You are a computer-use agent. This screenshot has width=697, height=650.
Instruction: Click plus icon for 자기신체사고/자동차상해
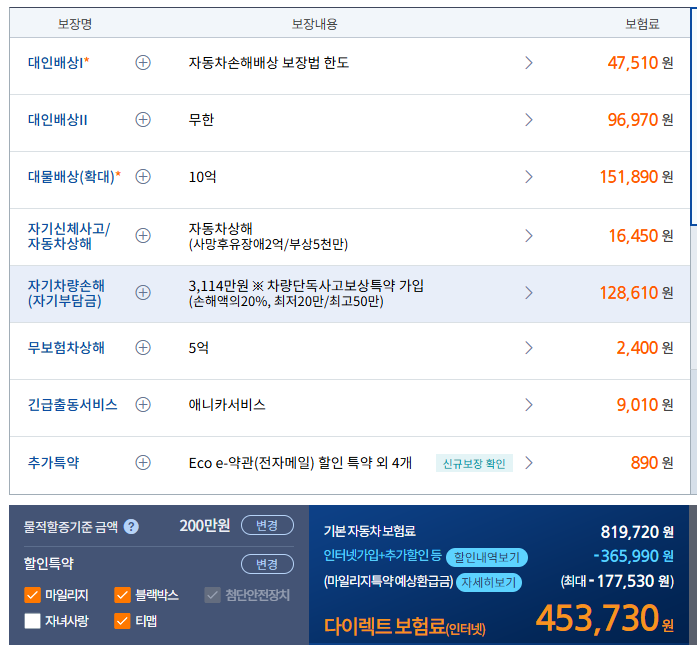143,236
